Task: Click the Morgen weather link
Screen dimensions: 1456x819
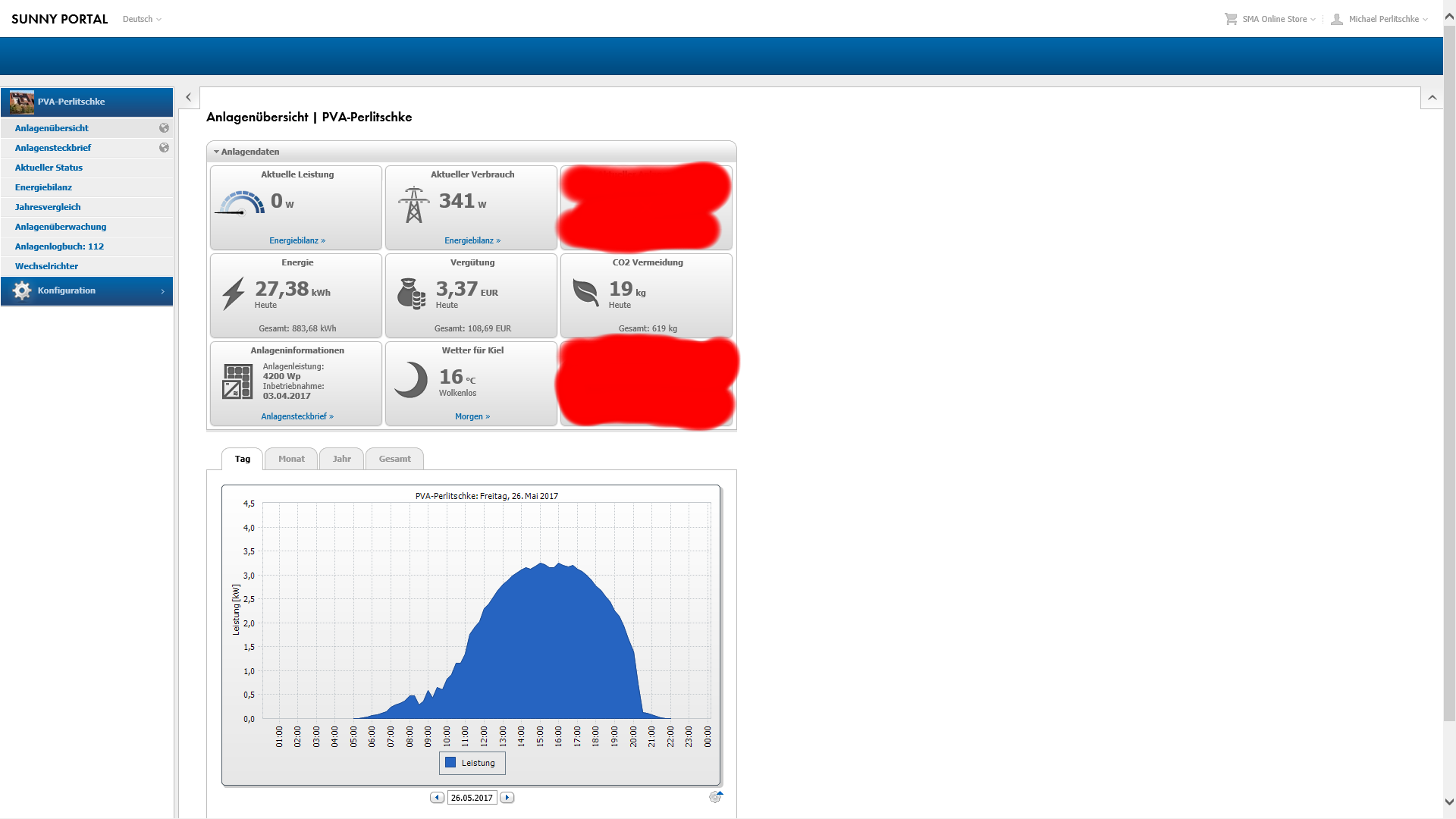Action: [472, 416]
